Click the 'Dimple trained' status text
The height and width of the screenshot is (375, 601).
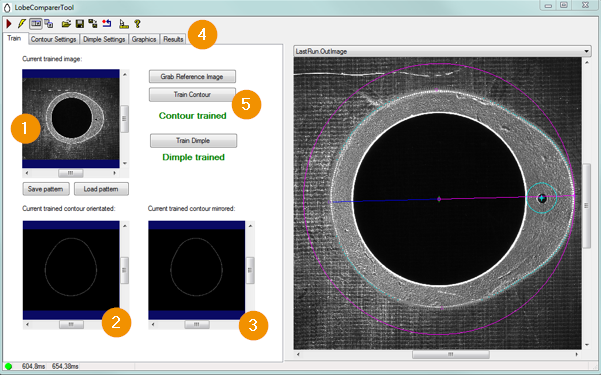pyautogui.click(x=194, y=157)
